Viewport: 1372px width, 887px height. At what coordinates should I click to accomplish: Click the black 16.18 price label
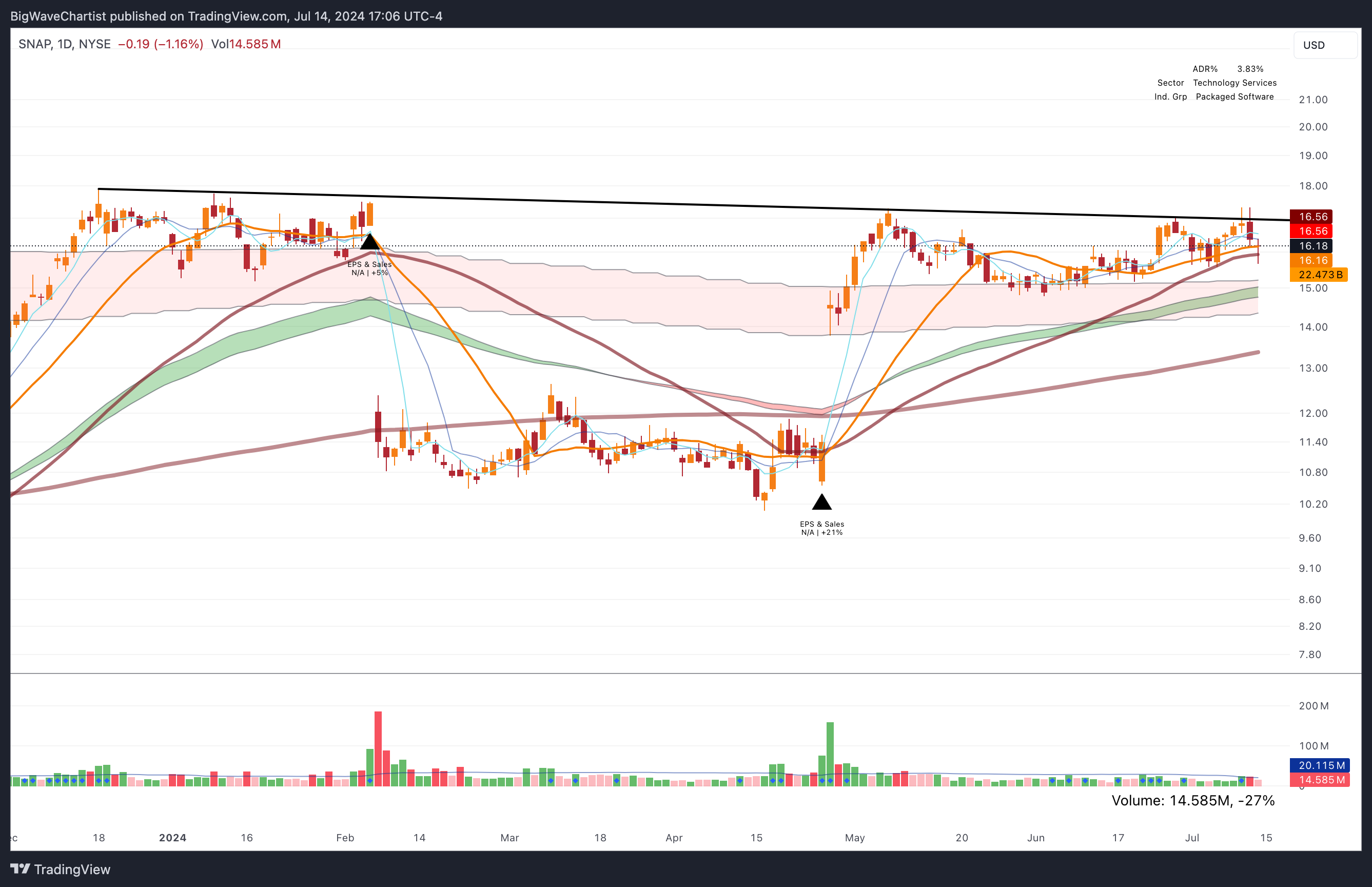pos(1311,246)
